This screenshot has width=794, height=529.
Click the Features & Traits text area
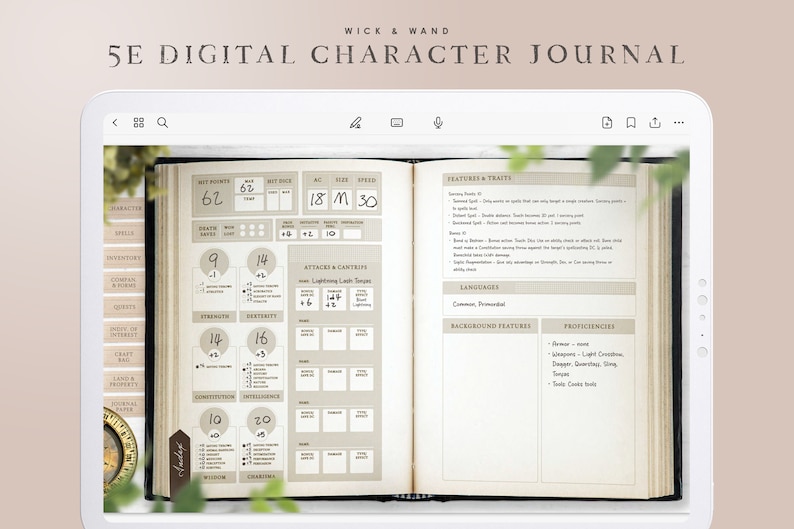point(539,232)
